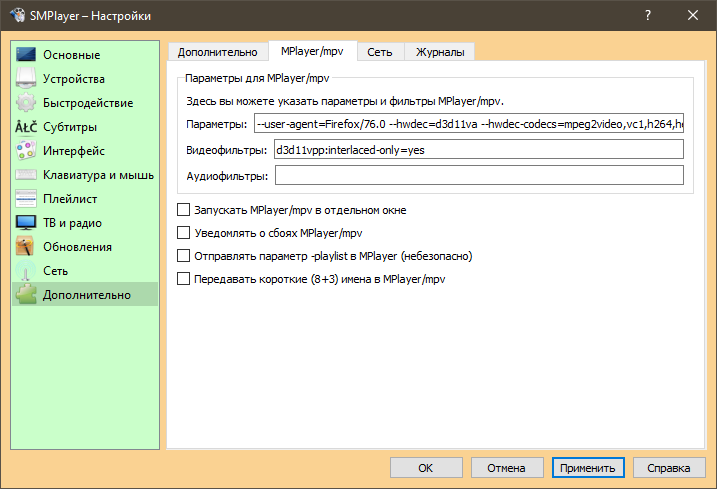
Task: Enable Запускать MPlayer/mpv в отдельном окне
Action: click(x=183, y=211)
